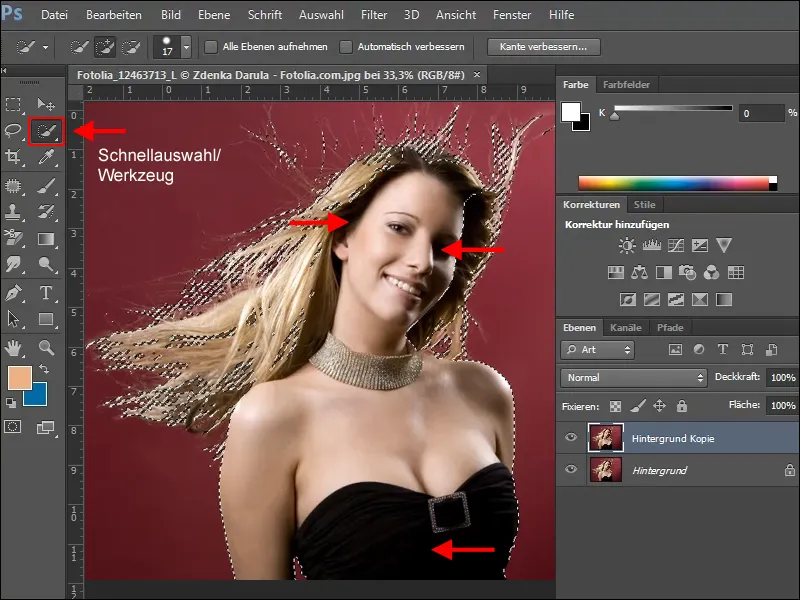800x600 pixels.
Task: Toggle lock image pixels
Action: [638, 406]
